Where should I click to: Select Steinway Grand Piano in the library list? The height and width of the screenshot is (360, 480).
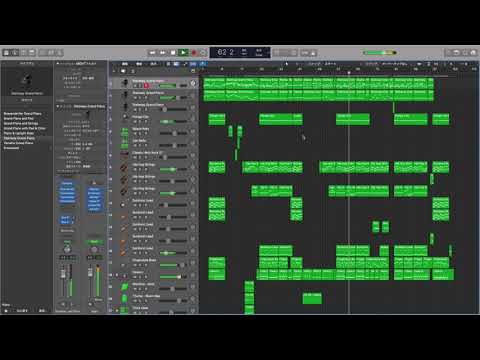(19, 138)
